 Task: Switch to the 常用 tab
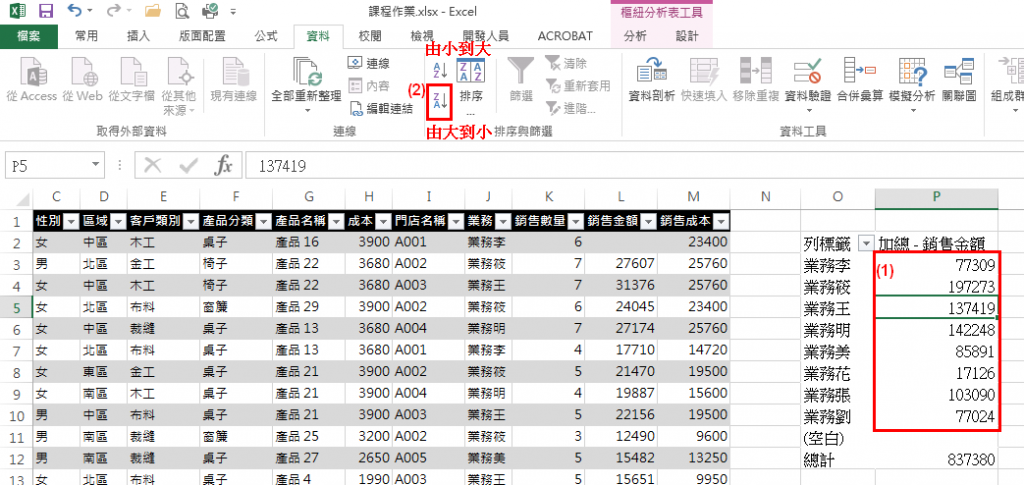pyautogui.click(x=86, y=36)
